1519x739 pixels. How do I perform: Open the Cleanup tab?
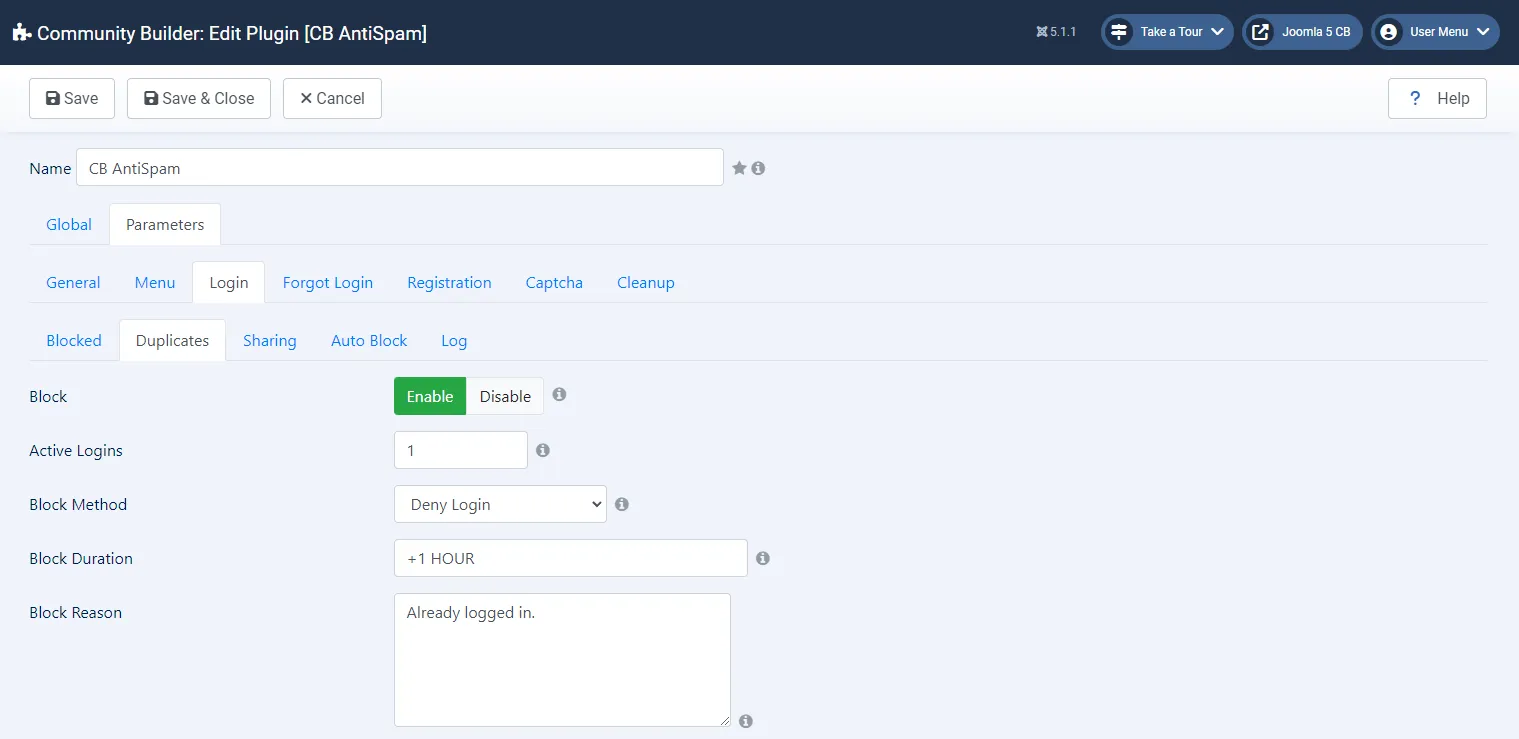646,282
